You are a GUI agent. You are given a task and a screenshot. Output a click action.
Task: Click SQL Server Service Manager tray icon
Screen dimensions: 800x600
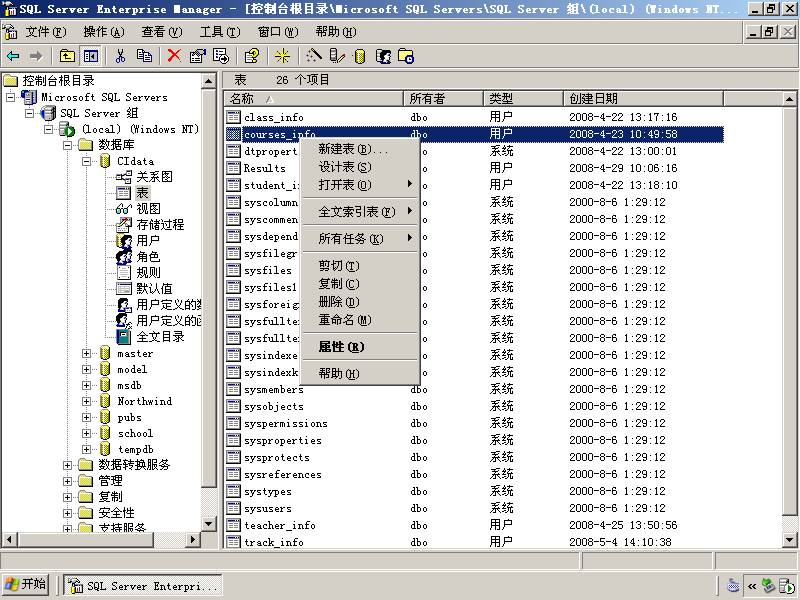click(787, 586)
